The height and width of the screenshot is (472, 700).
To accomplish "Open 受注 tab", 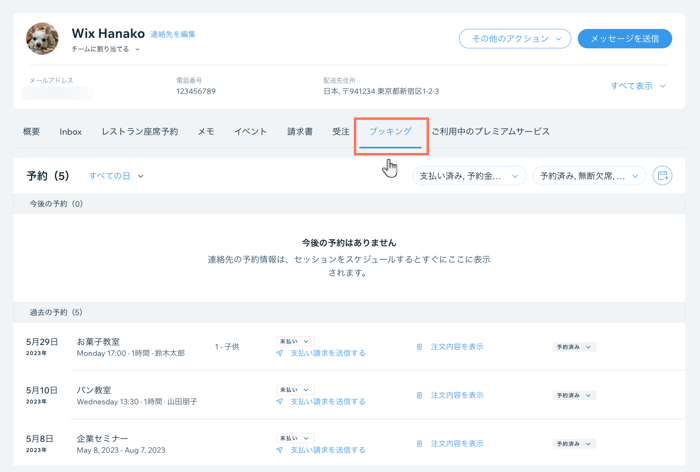I will coord(341,132).
